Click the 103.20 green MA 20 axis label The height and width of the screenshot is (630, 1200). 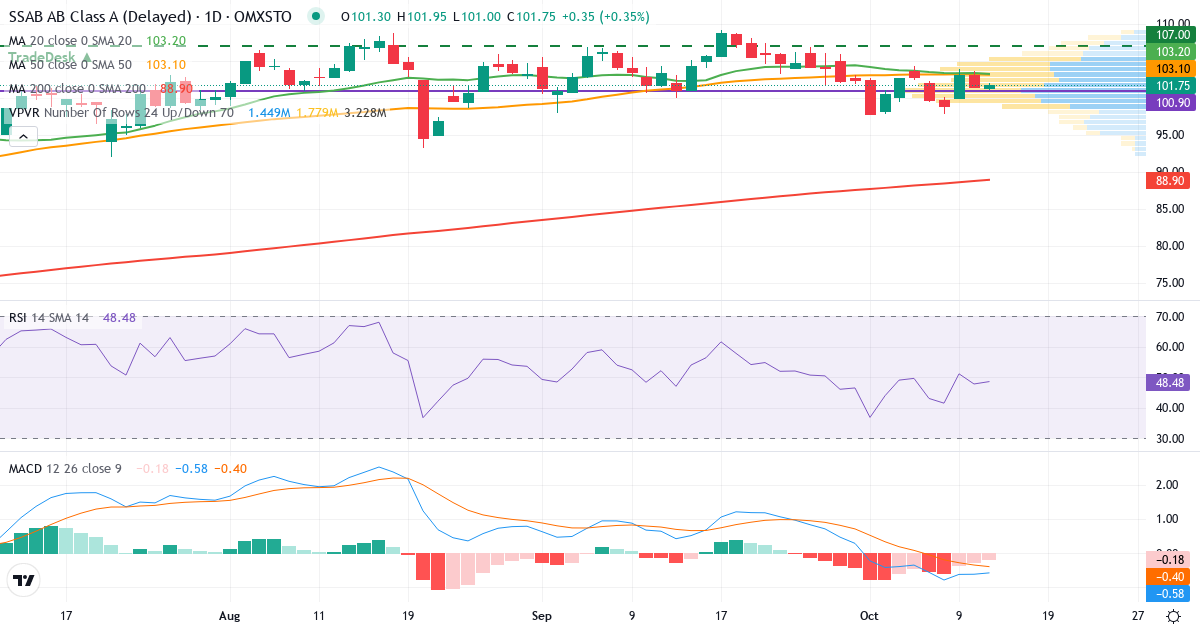1171,52
